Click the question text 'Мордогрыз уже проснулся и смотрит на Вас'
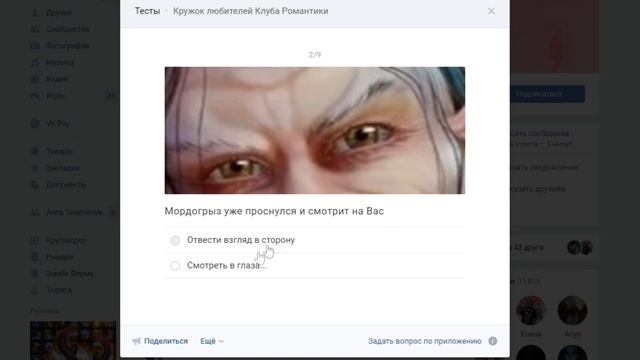Image resolution: width=640 pixels, height=360 pixels. coord(274,211)
